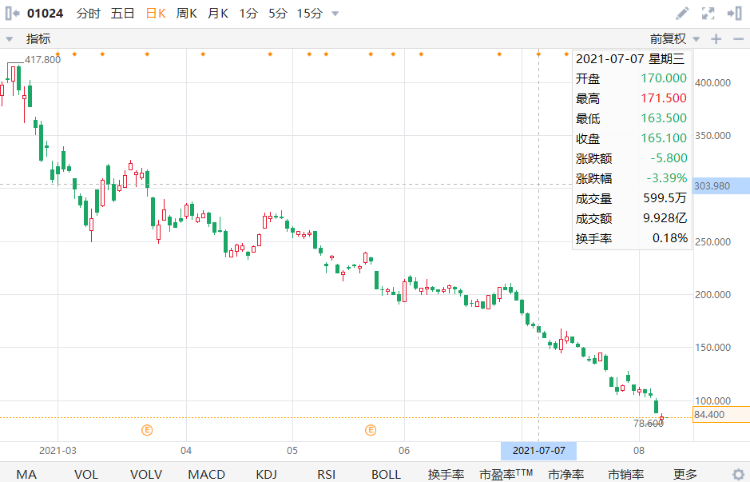This screenshot has width=750, height=482.
Task: Click the 开盘 170.000 opening value
Action: 663,78
